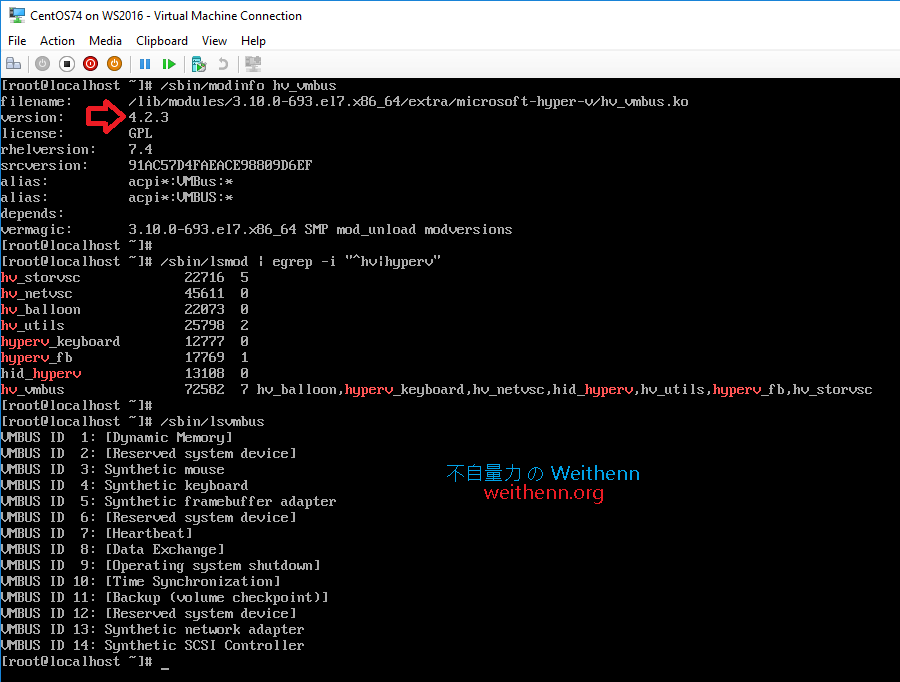This screenshot has width=900, height=682.
Task: Open the Action menu
Action: [x=57, y=41]
